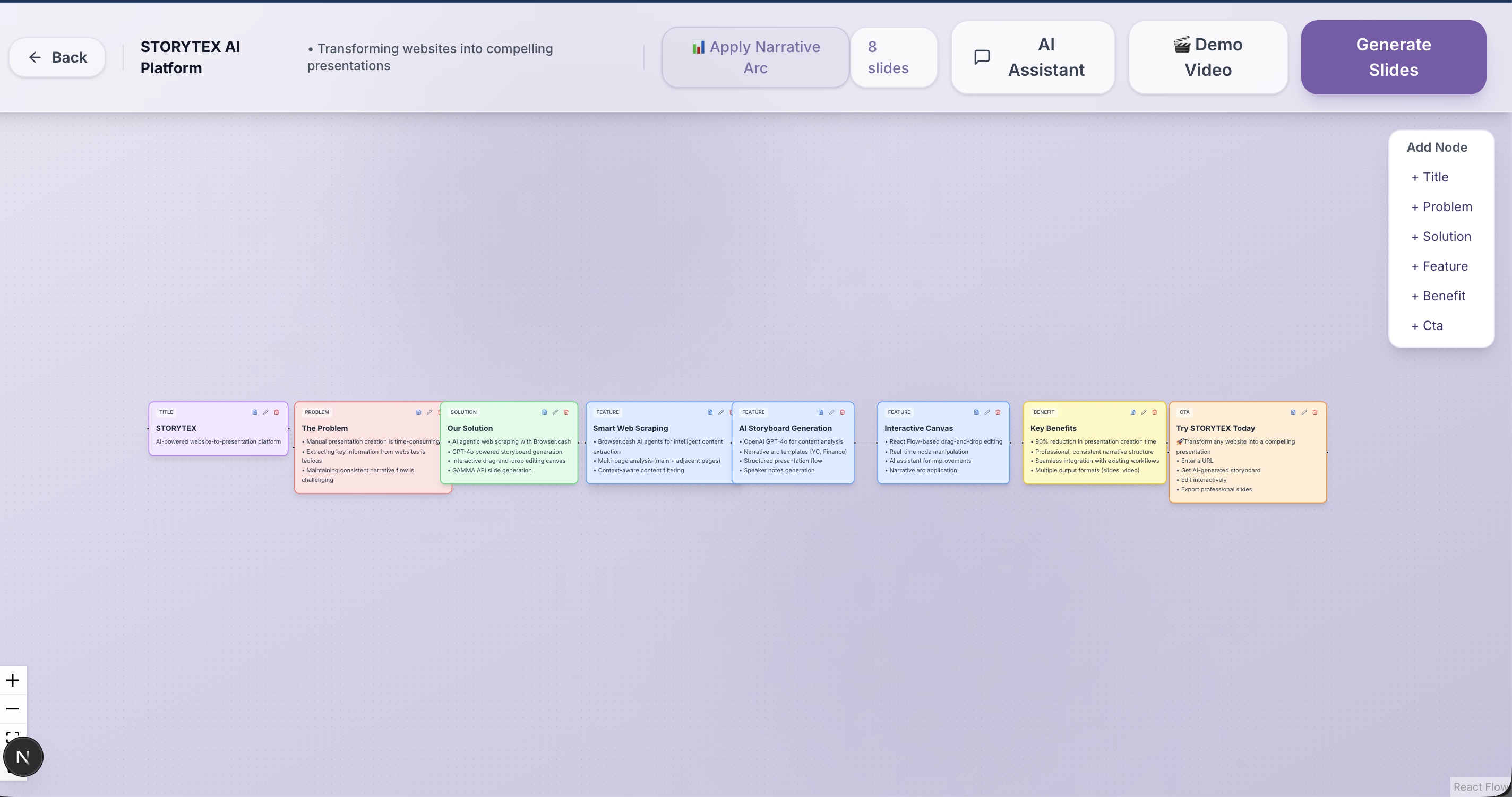Delete the Our Solution node
The height and width of the screenshot is (797, 1512).
click(x=566, y=412)
